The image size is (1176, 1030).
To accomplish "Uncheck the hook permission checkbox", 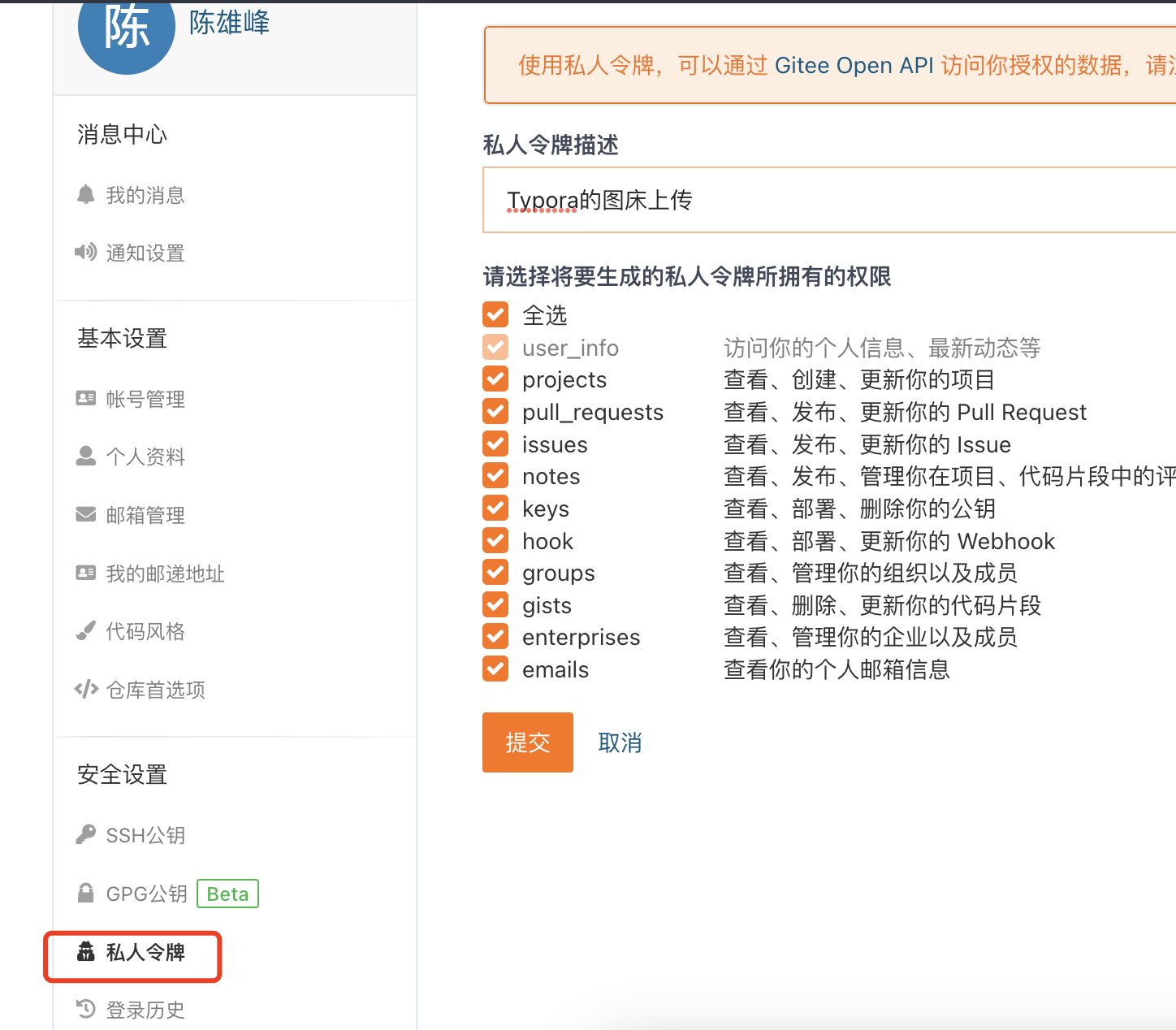I will click(495, 540).
